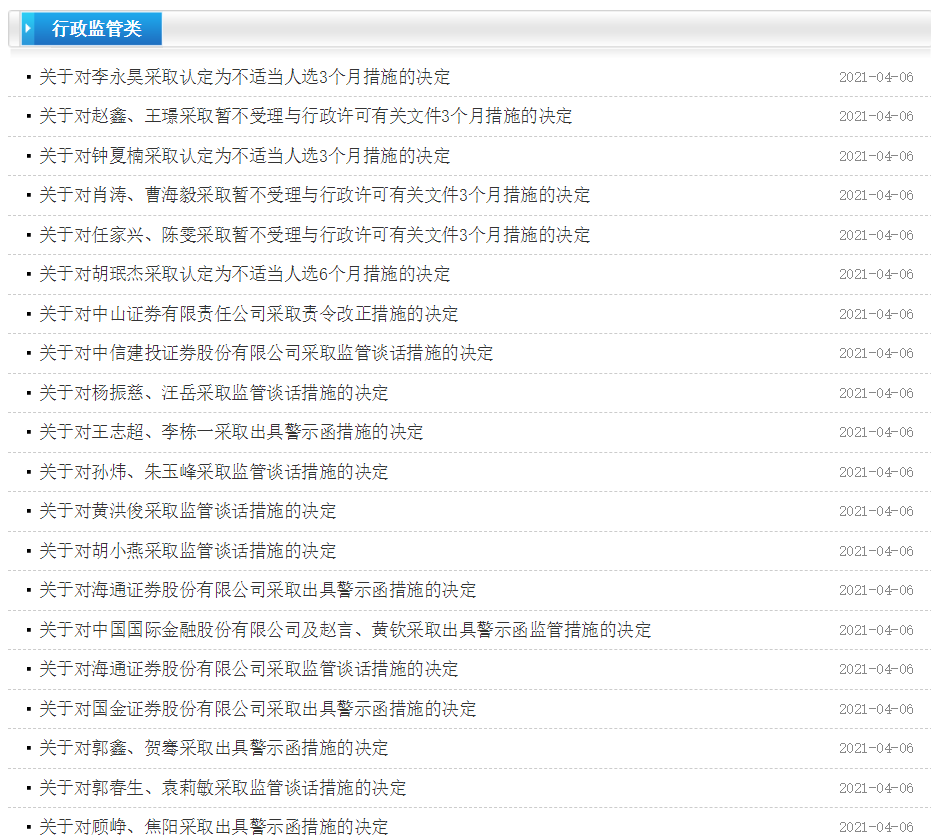
Task: Open the 国金证券 警示函 decision link
Action: [257, 709]
